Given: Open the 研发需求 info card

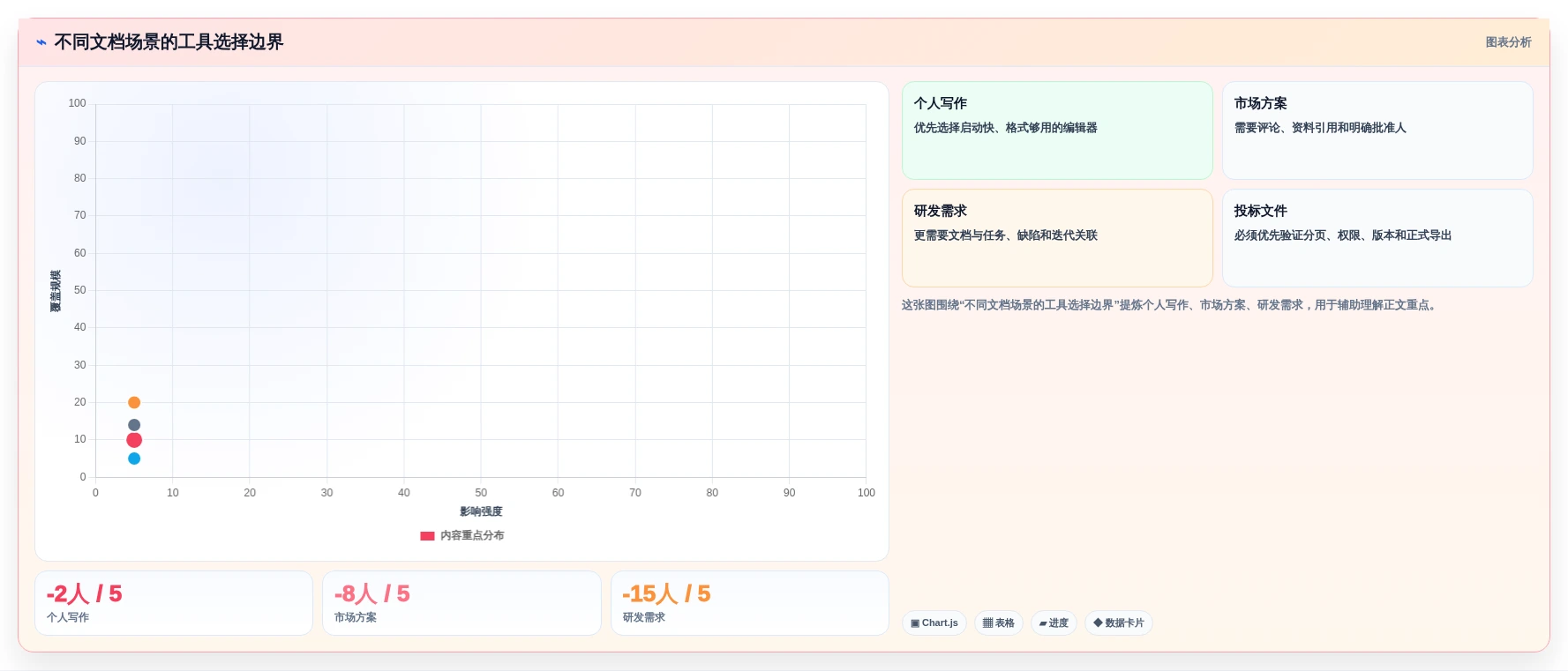Looking at the screenshot, I should click(x=1057, y=238).
